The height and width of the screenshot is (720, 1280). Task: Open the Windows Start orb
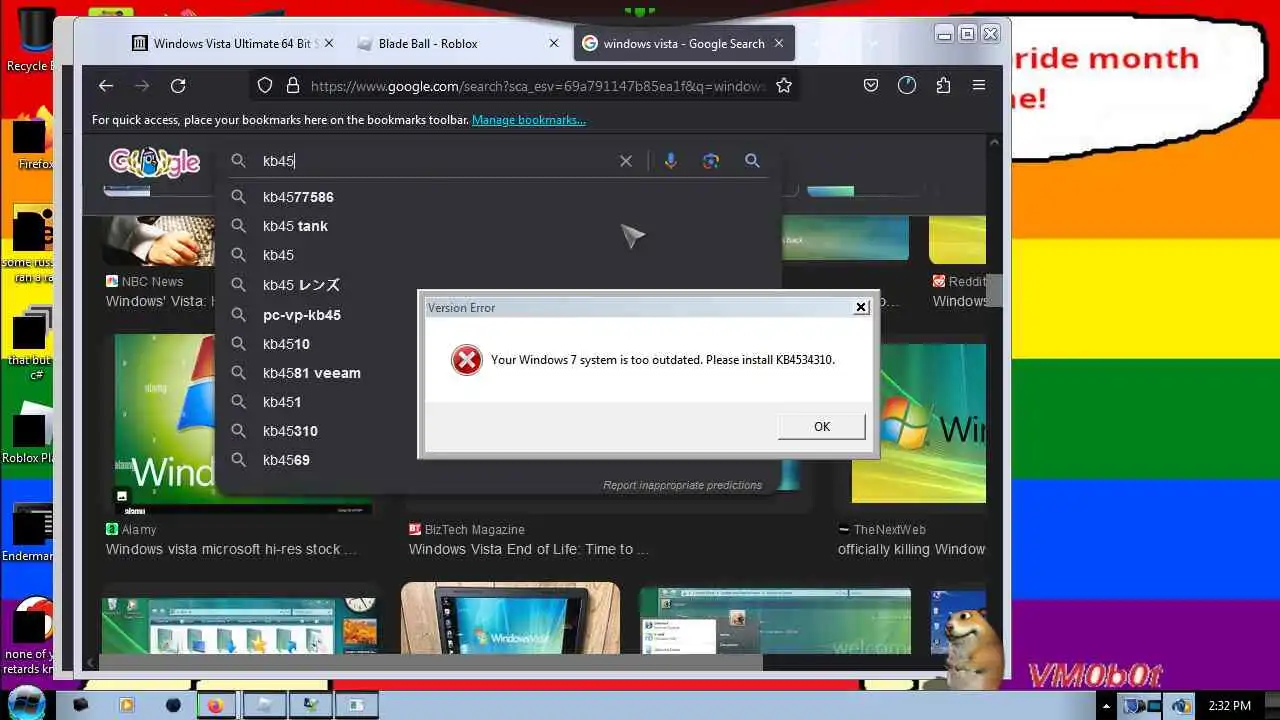tap(26, 704)
